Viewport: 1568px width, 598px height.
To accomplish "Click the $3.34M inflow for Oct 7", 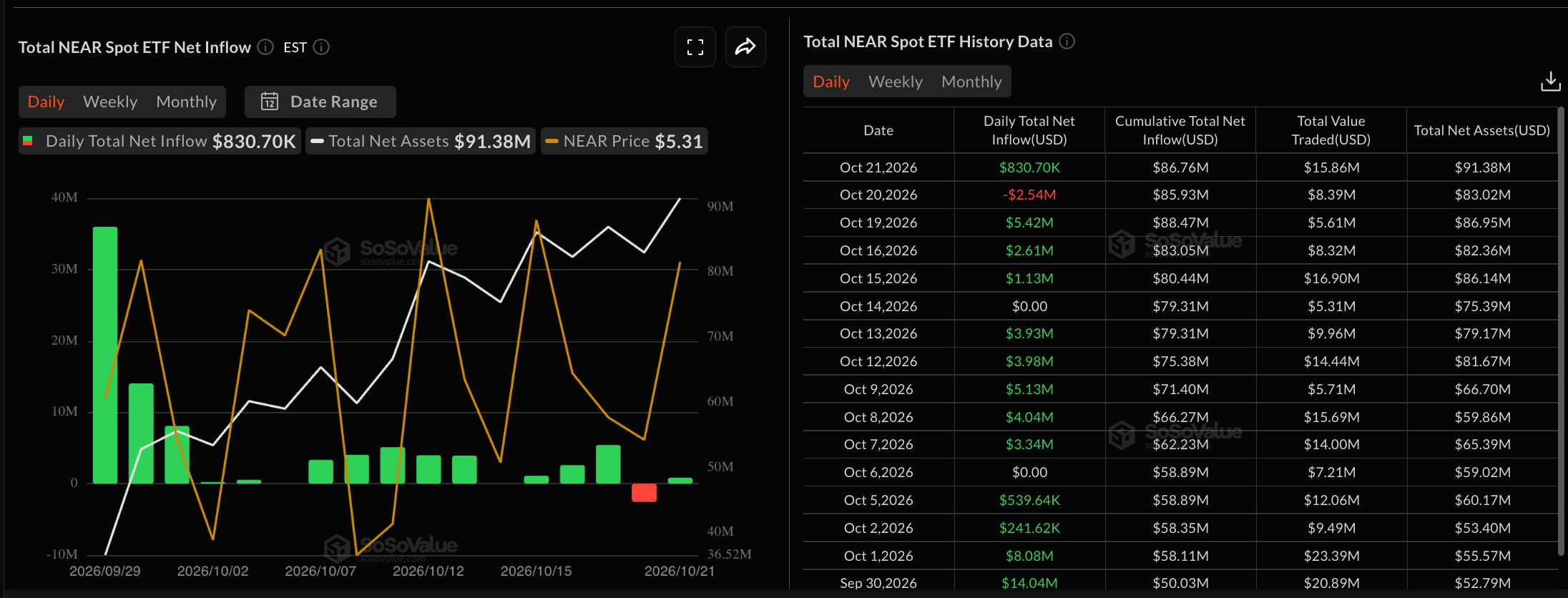I will [1029, 444].
